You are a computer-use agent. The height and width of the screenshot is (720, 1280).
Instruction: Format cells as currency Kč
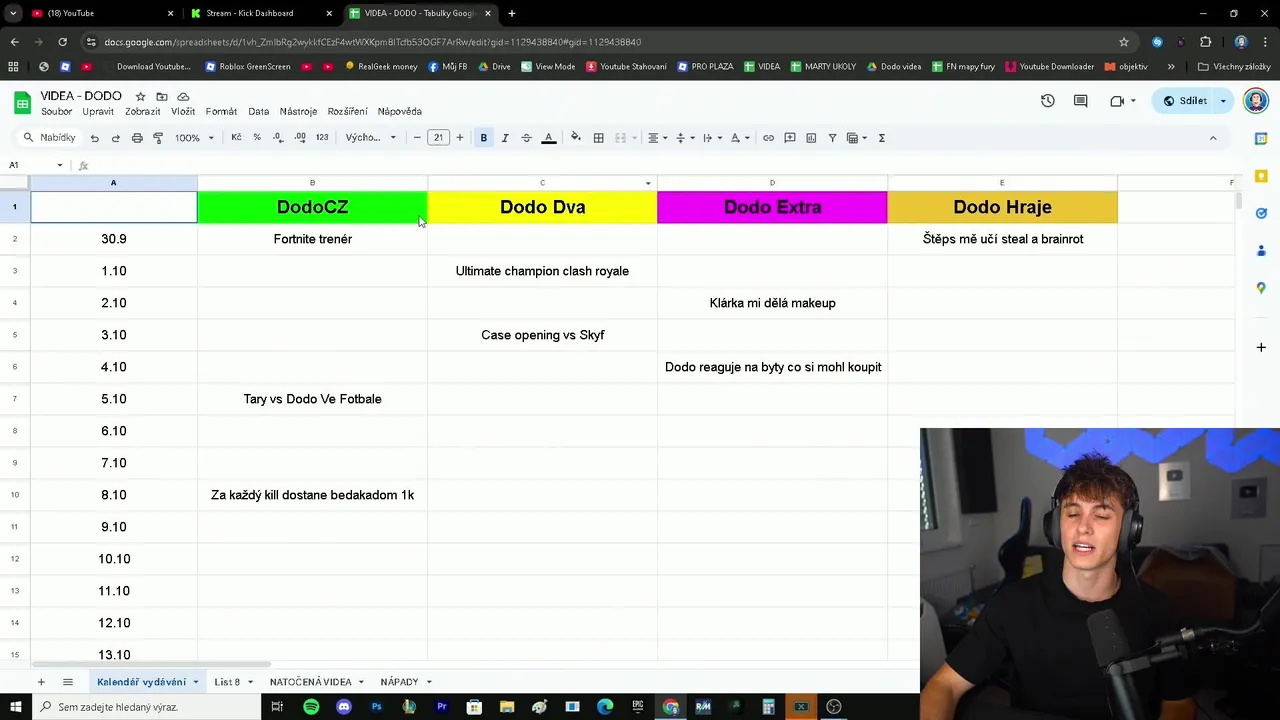236,138
